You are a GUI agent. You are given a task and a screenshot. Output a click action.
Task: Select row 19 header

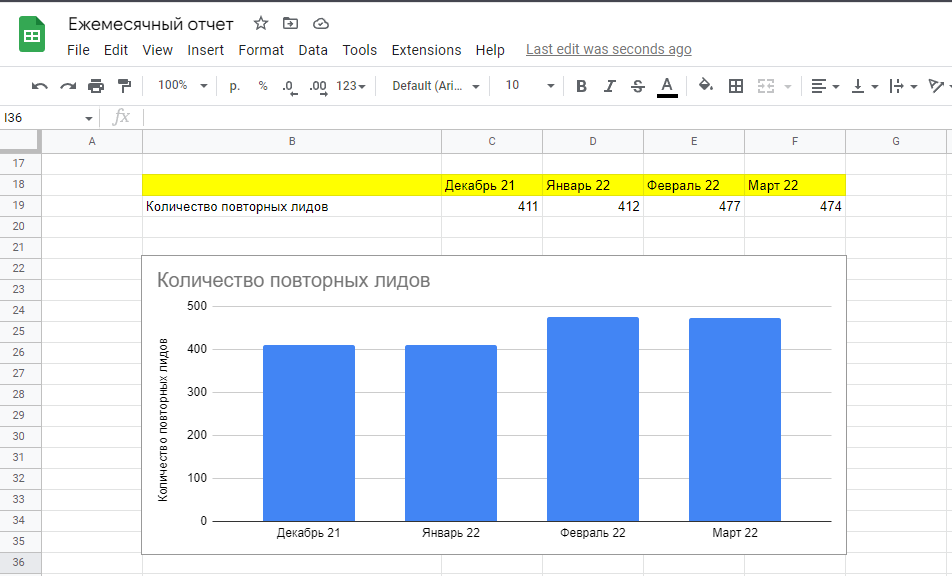(x=19, y=205)
